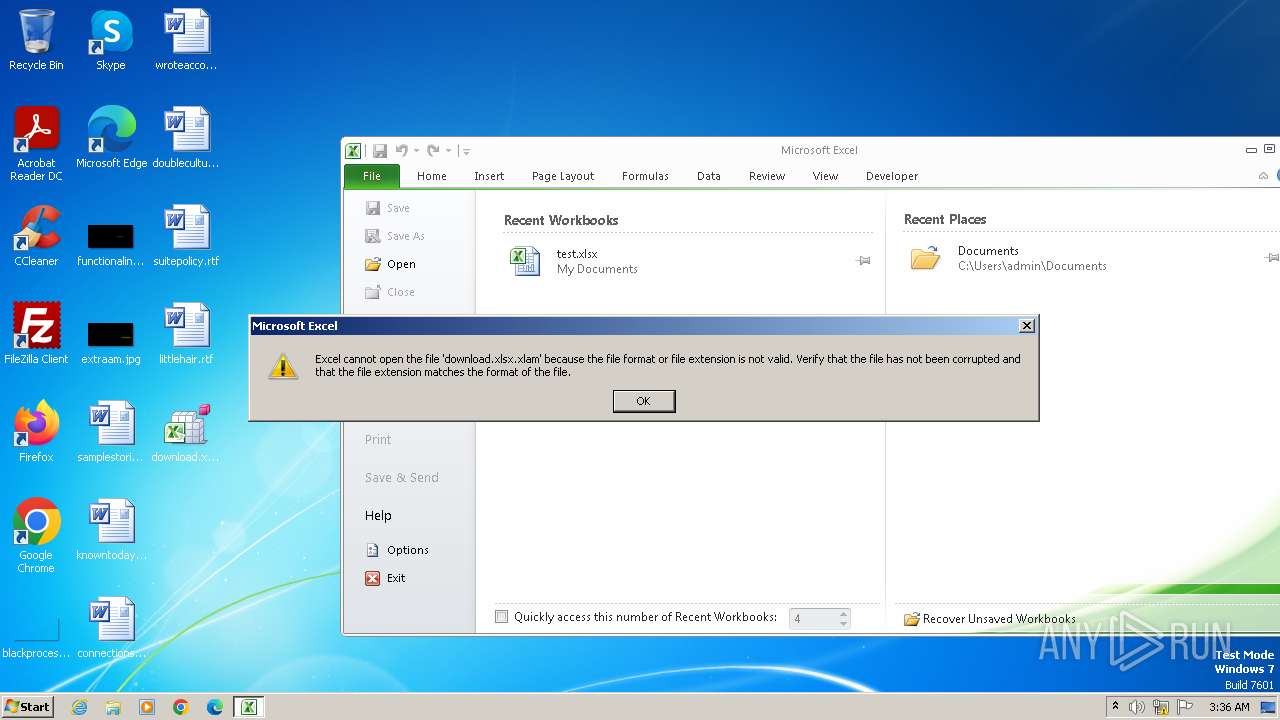
Task: Open Firefox desktop shortcut
Action: (36, 432)
